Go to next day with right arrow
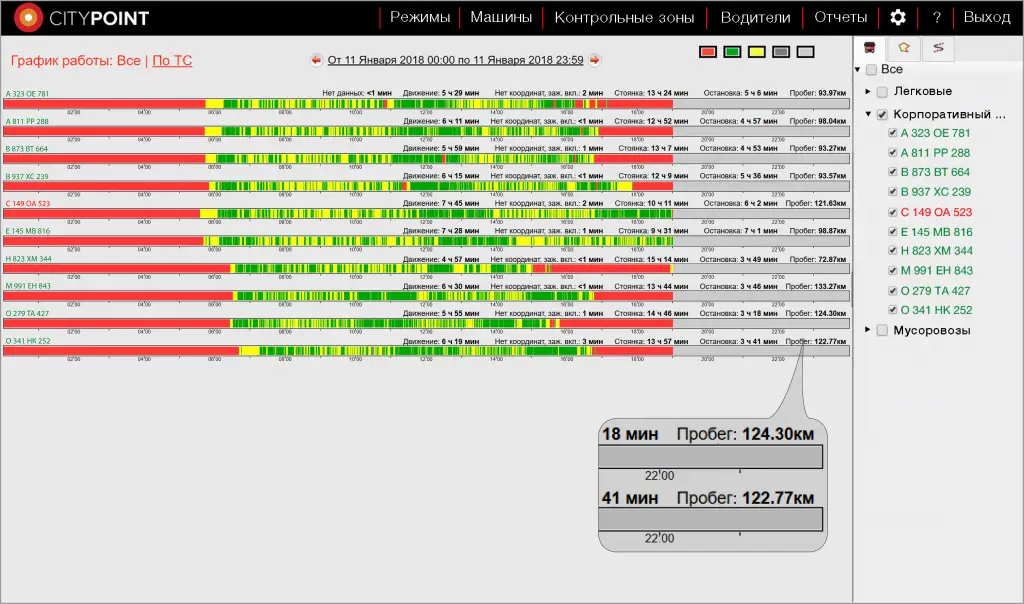This screenshot has height=604, width=1024. coord(595,60)
